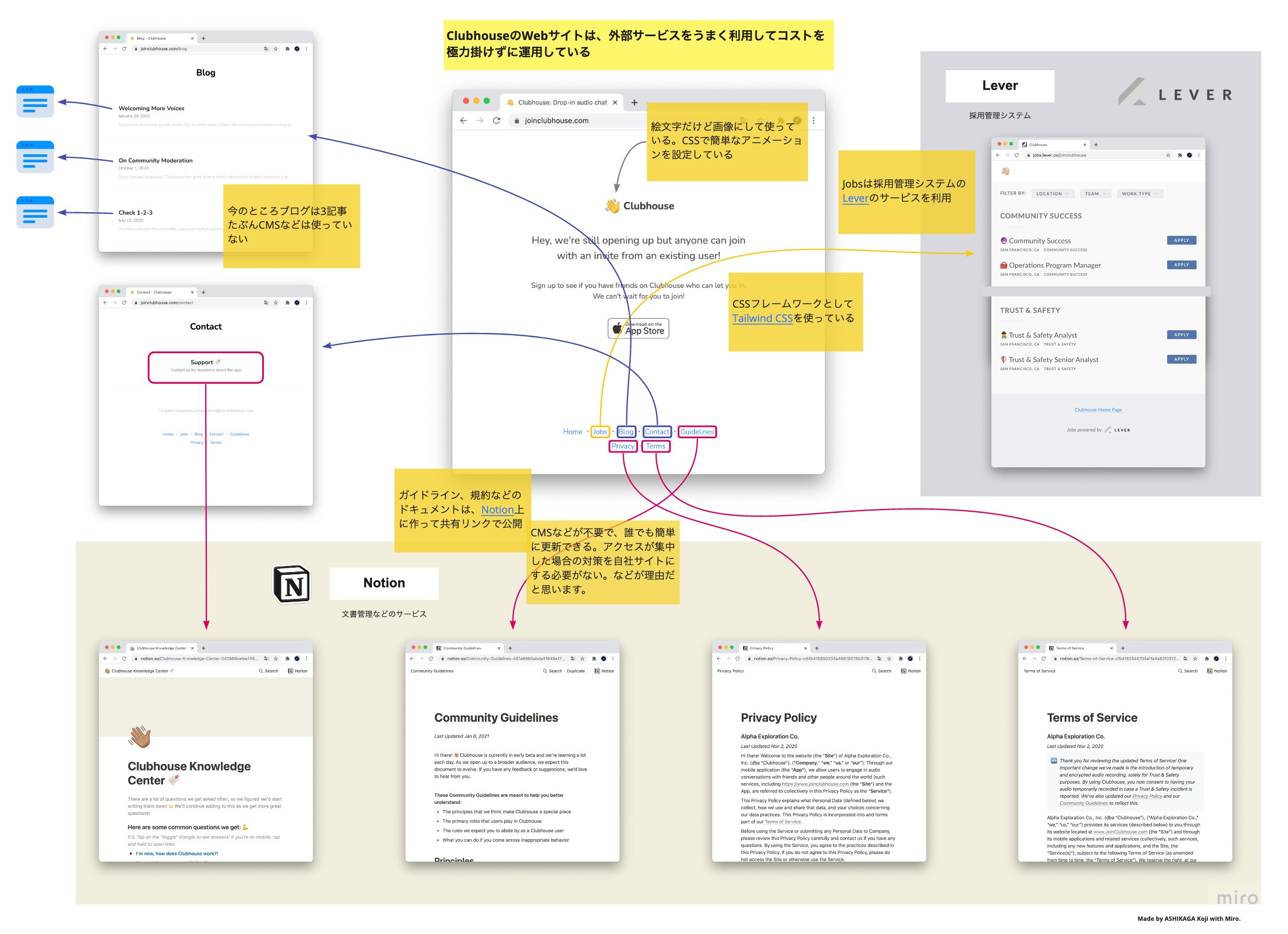Apply for Community Success job
1288x934 pixels.
point(1181,240)
